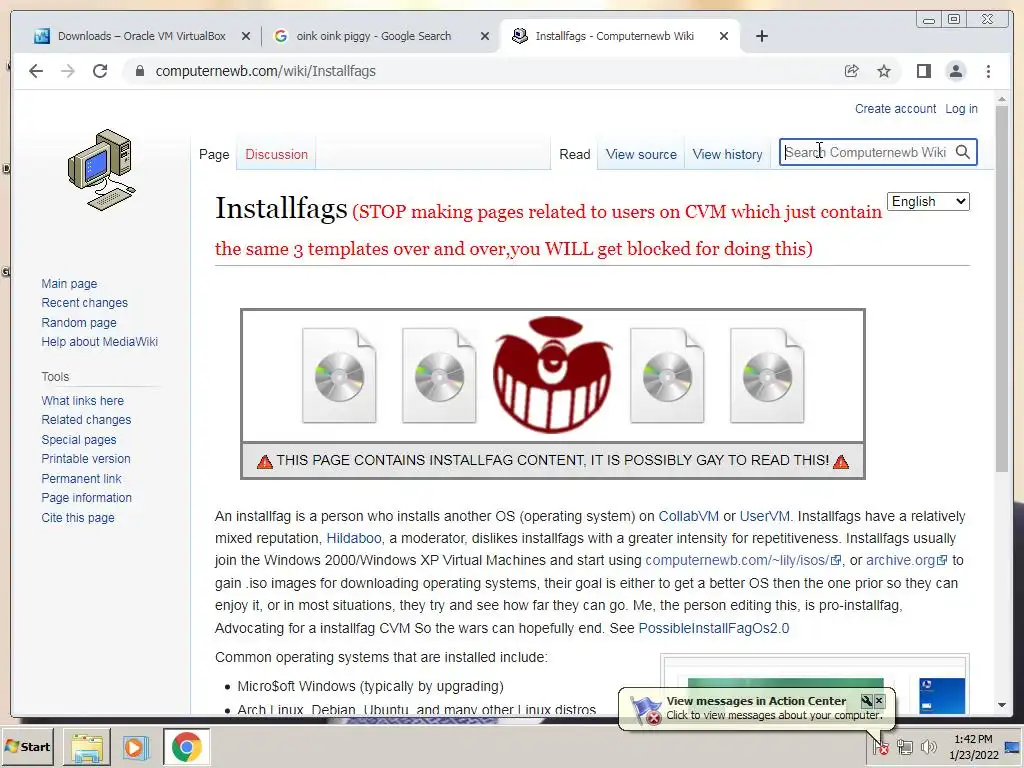Open the PossibleInstallFagOs2.0 link
The image size is (1024, 768).
714,628
